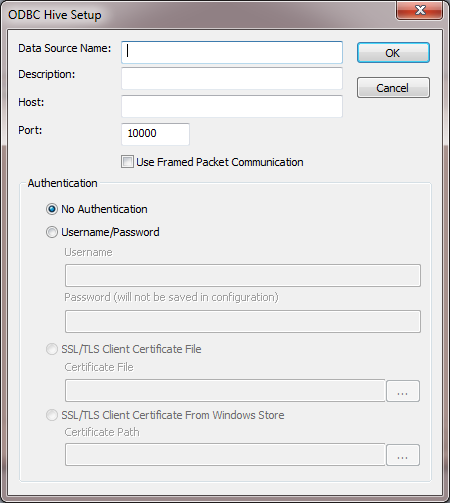450x503 pixels.
Task: Open the Certificate Path browse ellipsis button
Action: [403, 455]
